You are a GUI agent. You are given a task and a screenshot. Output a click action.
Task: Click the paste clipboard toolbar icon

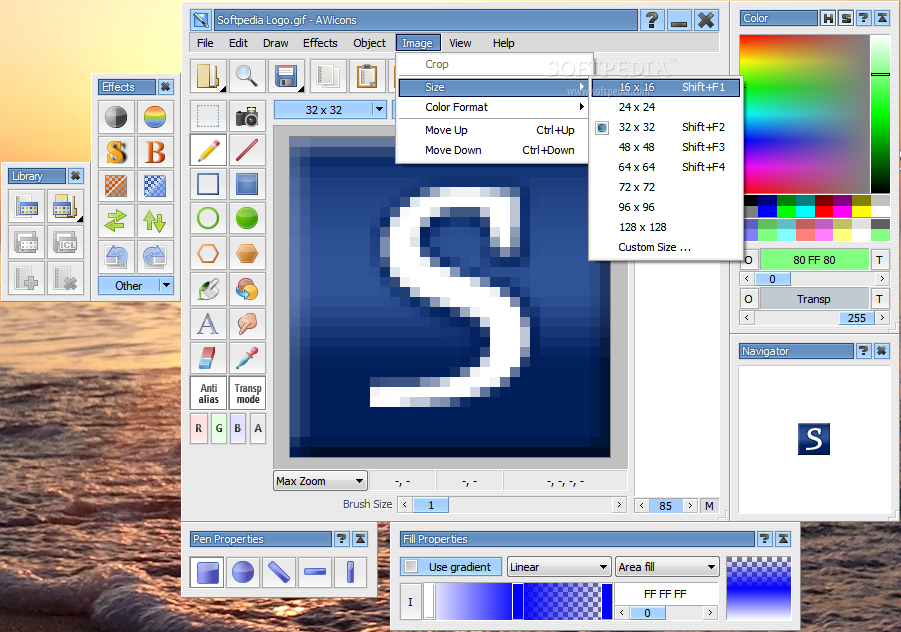[367, 76]
